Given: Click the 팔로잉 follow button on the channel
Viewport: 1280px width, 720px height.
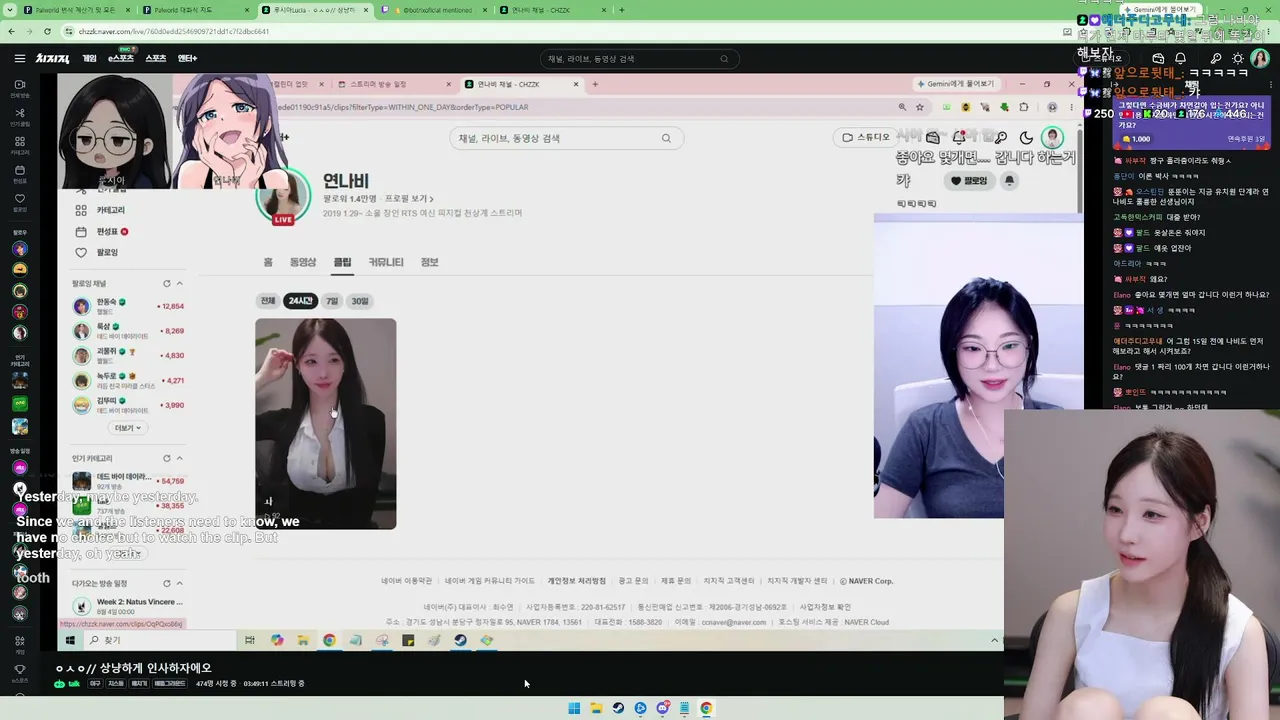Looking at the screenshot, I should tap(969, 181).
